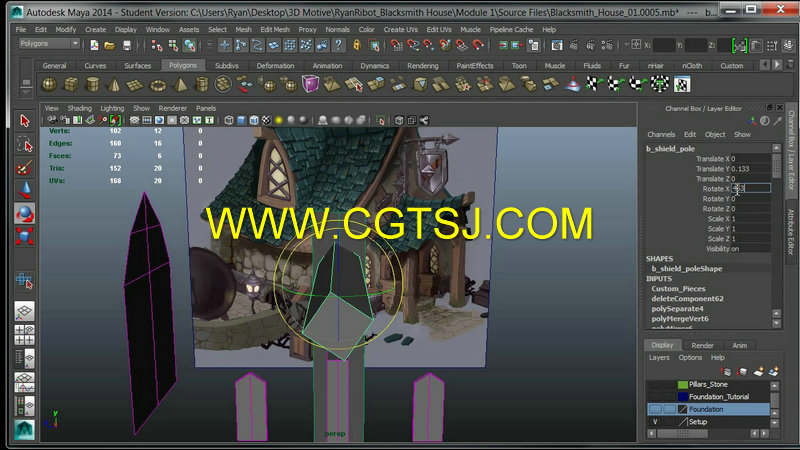Viewport: 800px width, 450px height.
Task: Open Layers menu in Layer Editor
Action: click(x=659, y=358)
